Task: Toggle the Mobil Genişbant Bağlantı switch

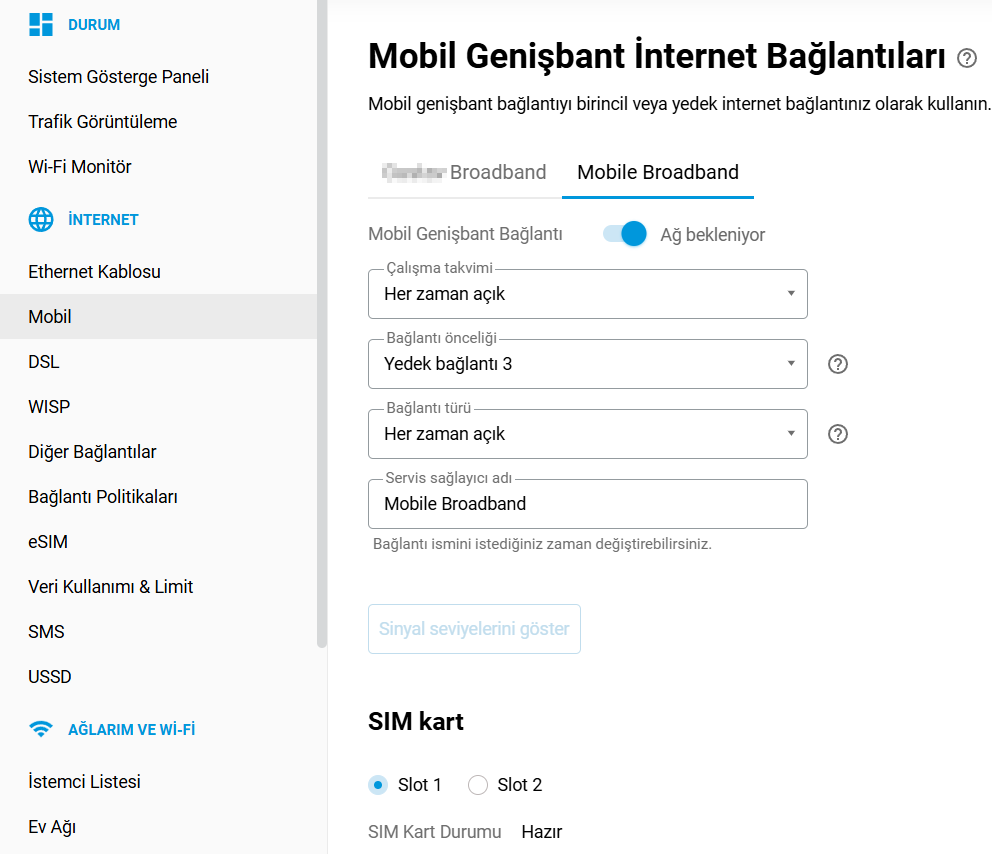Action: (626, 234)
